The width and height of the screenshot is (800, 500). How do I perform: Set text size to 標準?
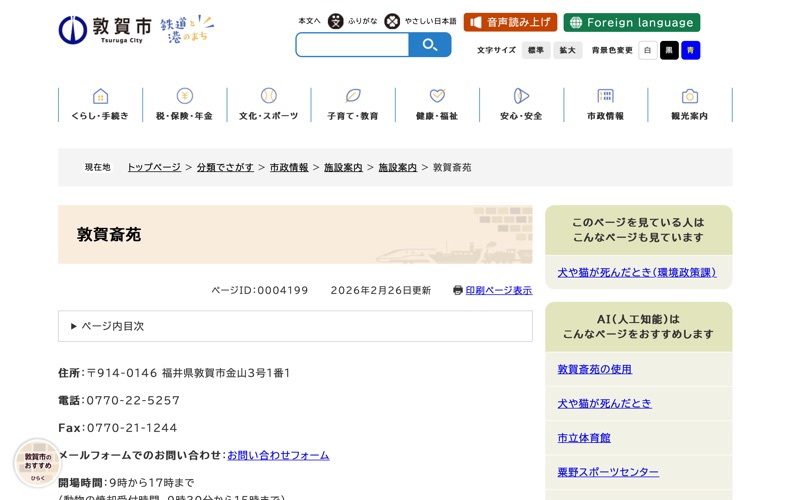point(536,50)
